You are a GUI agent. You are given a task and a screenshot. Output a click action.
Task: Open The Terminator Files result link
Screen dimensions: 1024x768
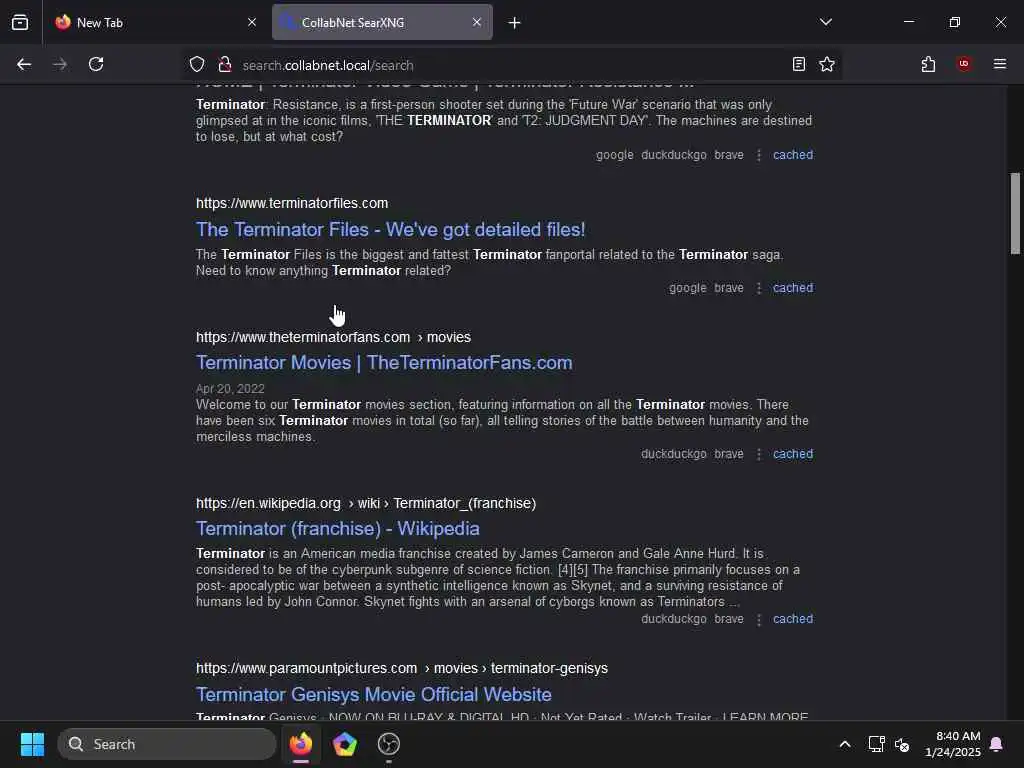pyautogui.click(x=391, y=229)
